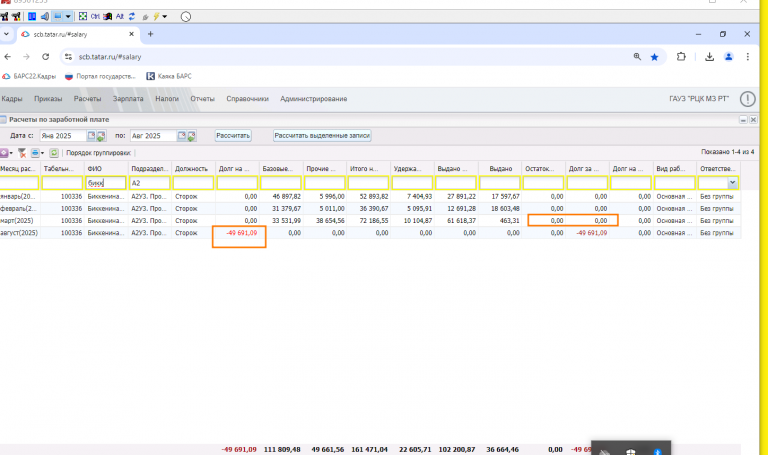This screenshot has height=455, width=768.
Task: Open the Справочники menu
Action: 247,99
